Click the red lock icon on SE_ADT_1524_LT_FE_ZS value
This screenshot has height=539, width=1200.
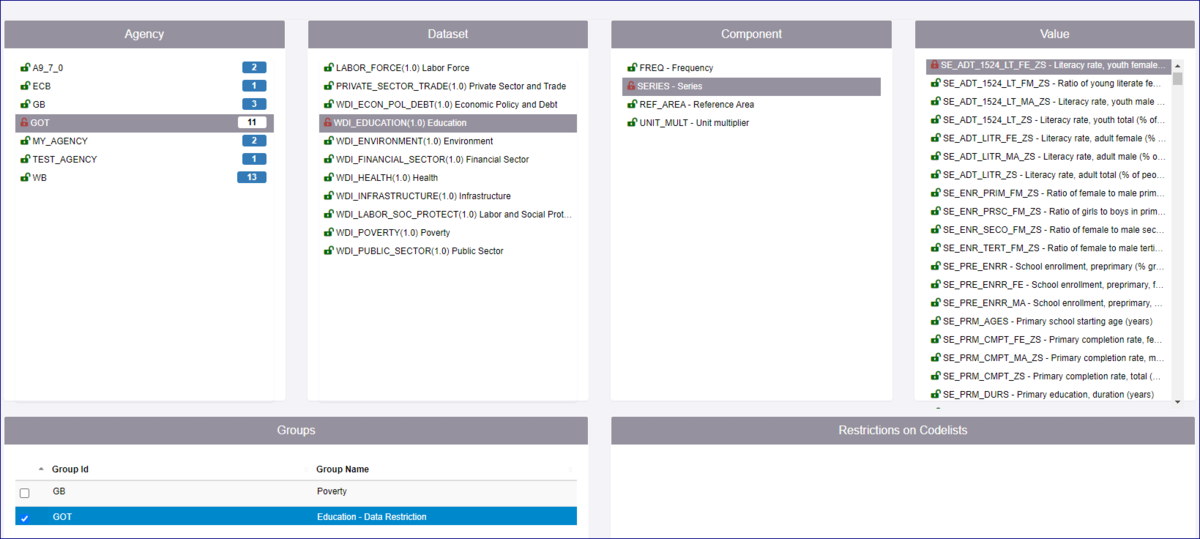(934, 65)
